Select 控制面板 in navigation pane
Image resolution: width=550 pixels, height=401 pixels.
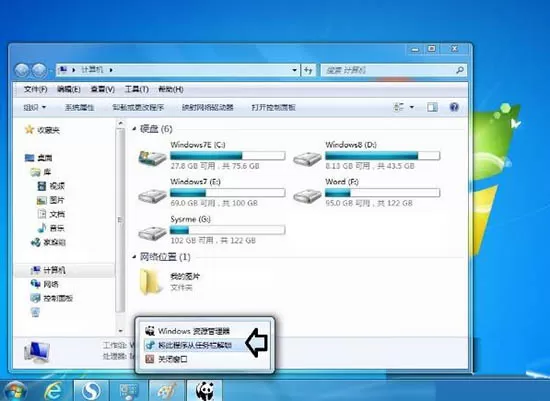tap(52, 298)
